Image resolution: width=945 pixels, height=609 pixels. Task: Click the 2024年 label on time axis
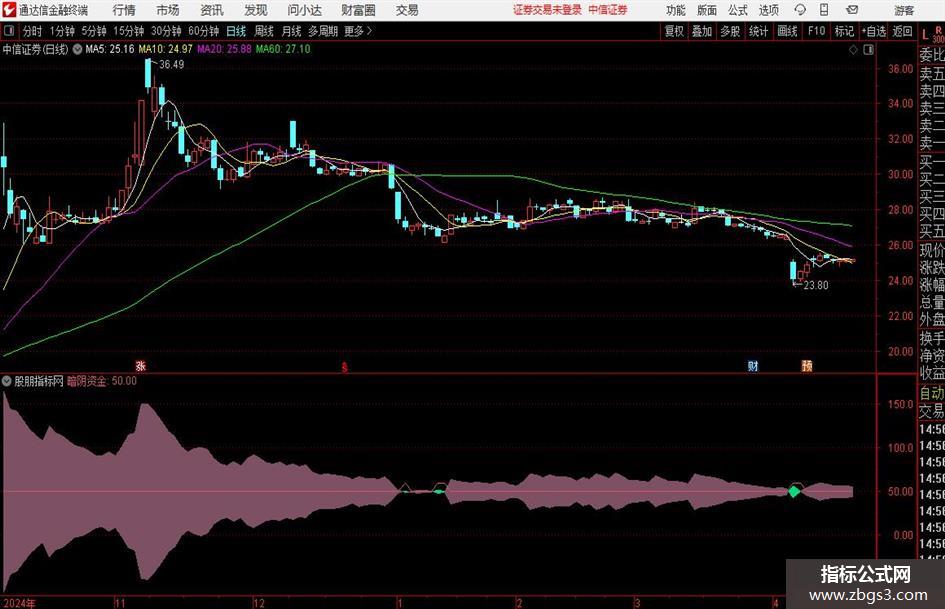[19, 603]
